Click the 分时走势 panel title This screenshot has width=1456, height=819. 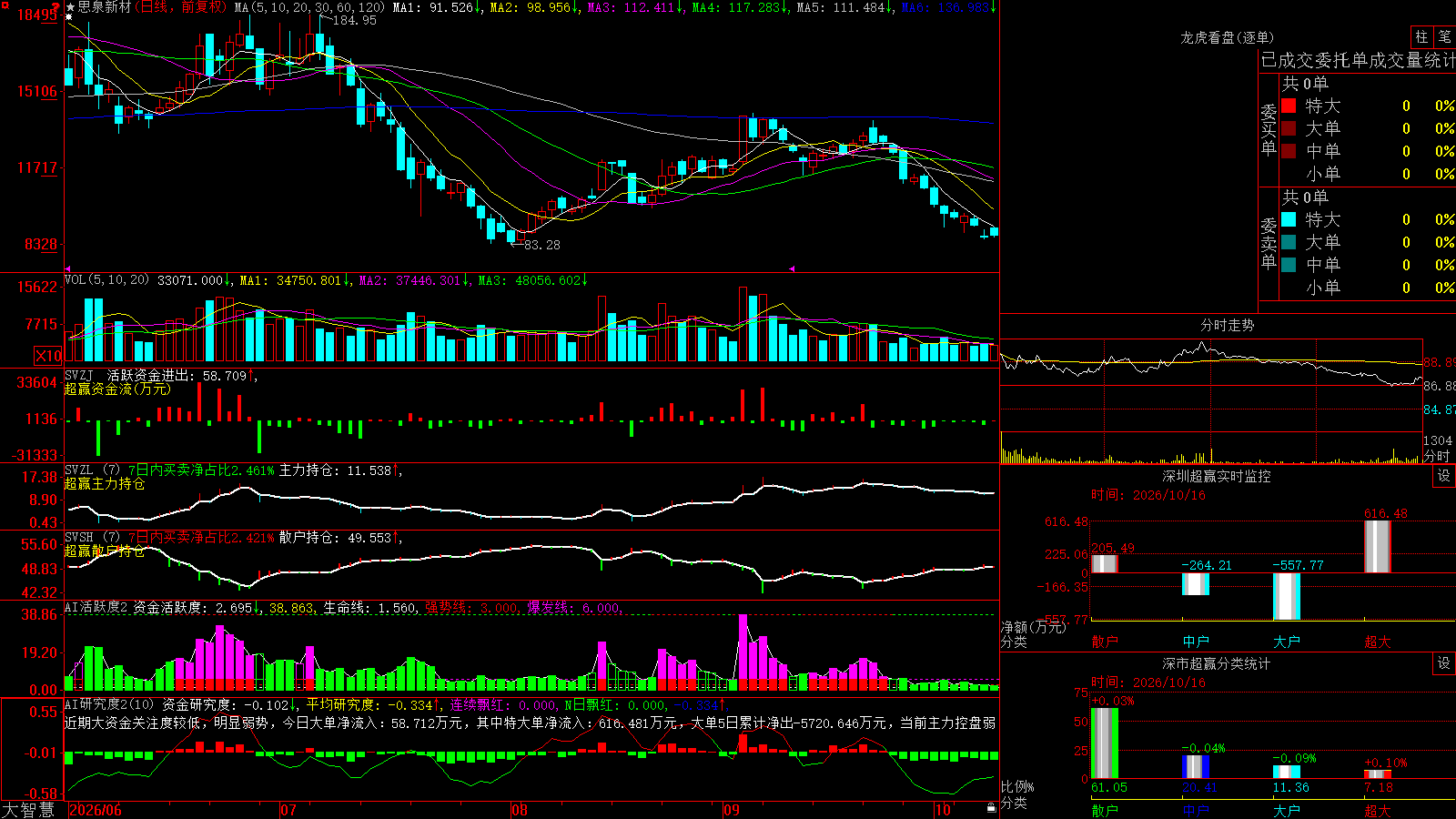[1228, 325]
